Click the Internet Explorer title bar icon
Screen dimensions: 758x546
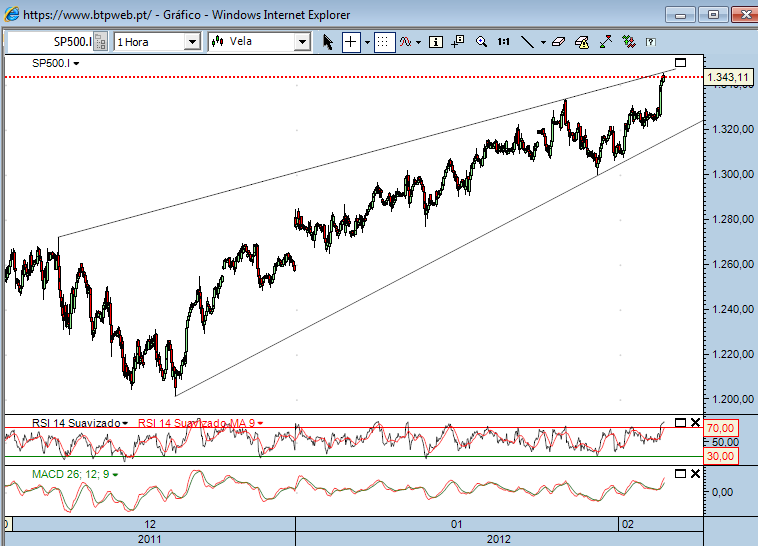click(11, 15)
